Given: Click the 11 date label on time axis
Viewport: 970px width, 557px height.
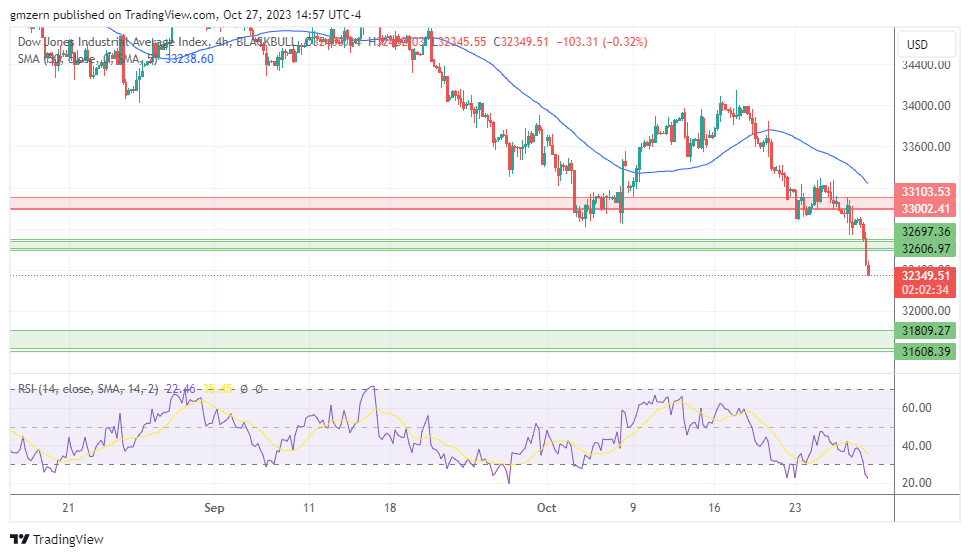Looking at the screenshot, I should point(309,507).
